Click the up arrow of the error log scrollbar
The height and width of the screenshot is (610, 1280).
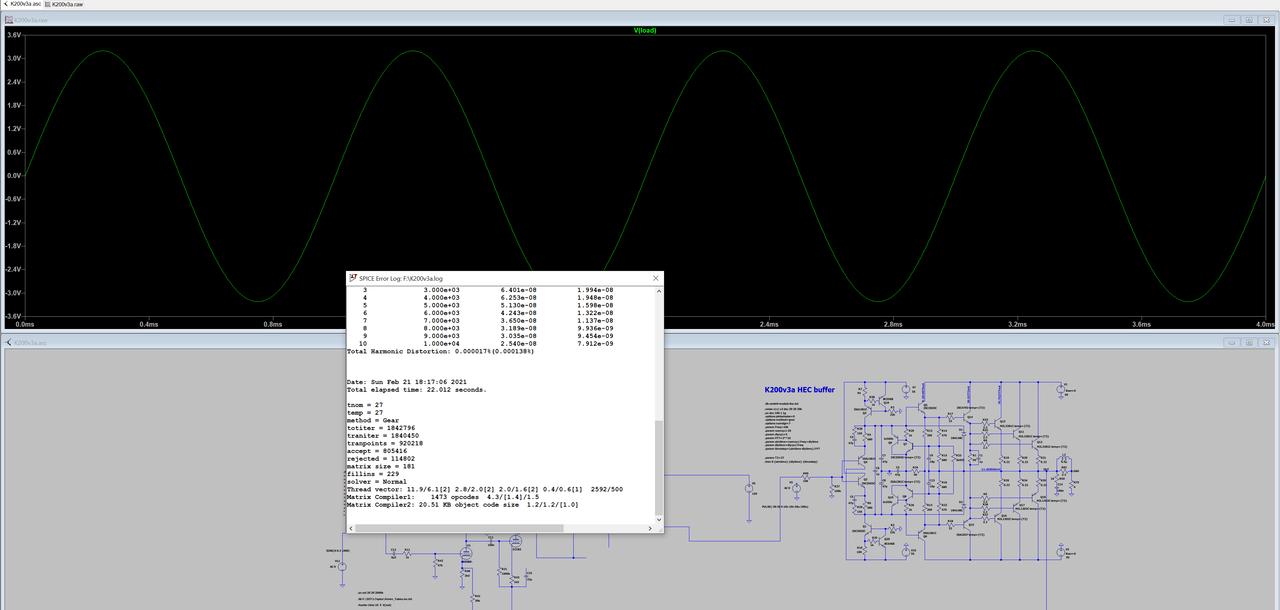point(657,290)
